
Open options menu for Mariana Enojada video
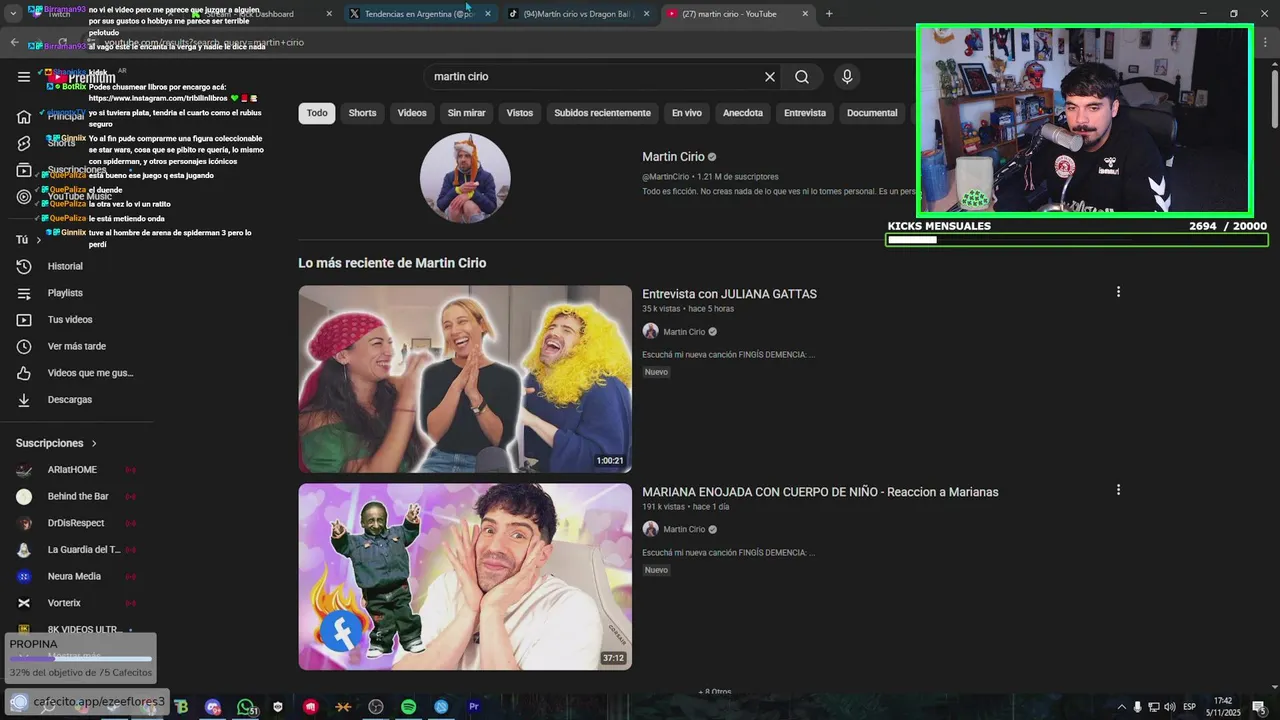[1118, 490]
